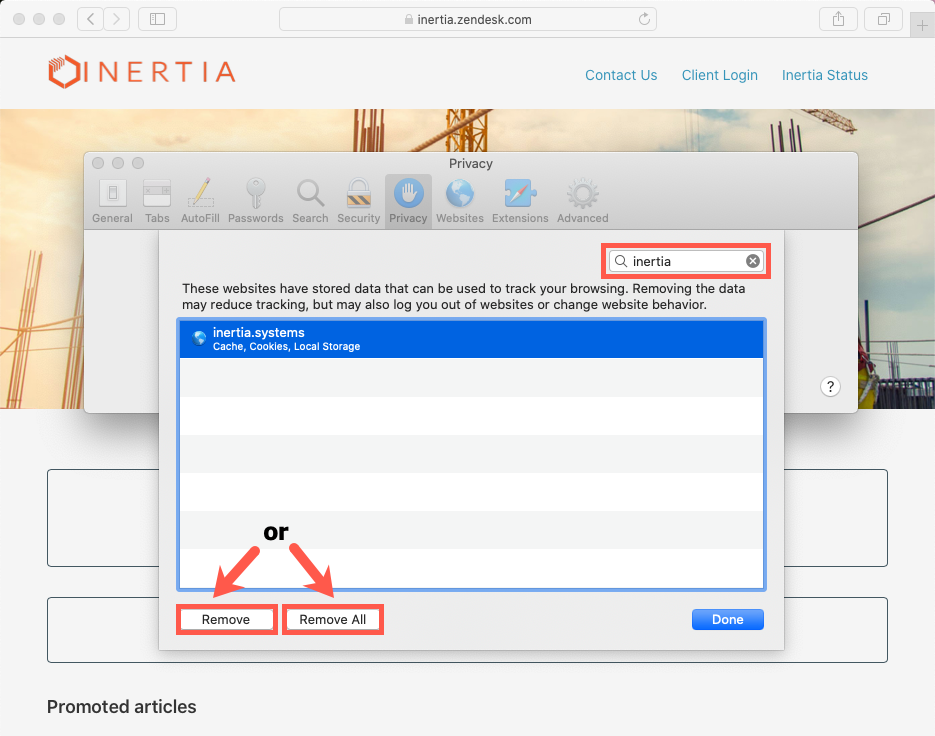935x736 pixels.
Task: Open the Inertia Status link
Action: pyautogui.click(x=825, y=75)
